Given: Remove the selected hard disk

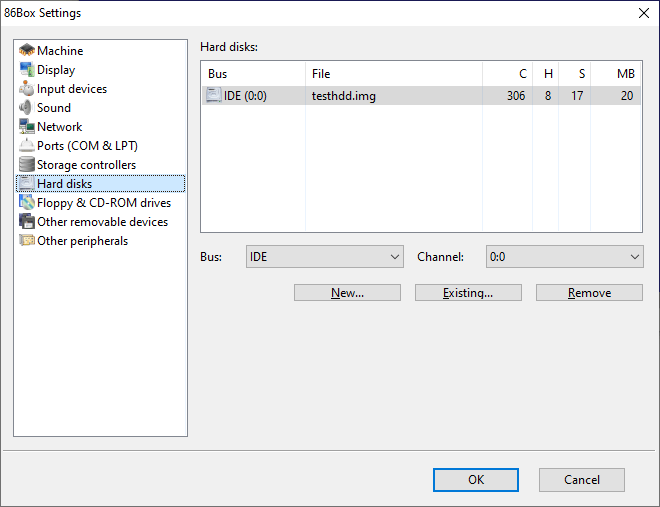Looking at the screenshot, I should [589, 293].
